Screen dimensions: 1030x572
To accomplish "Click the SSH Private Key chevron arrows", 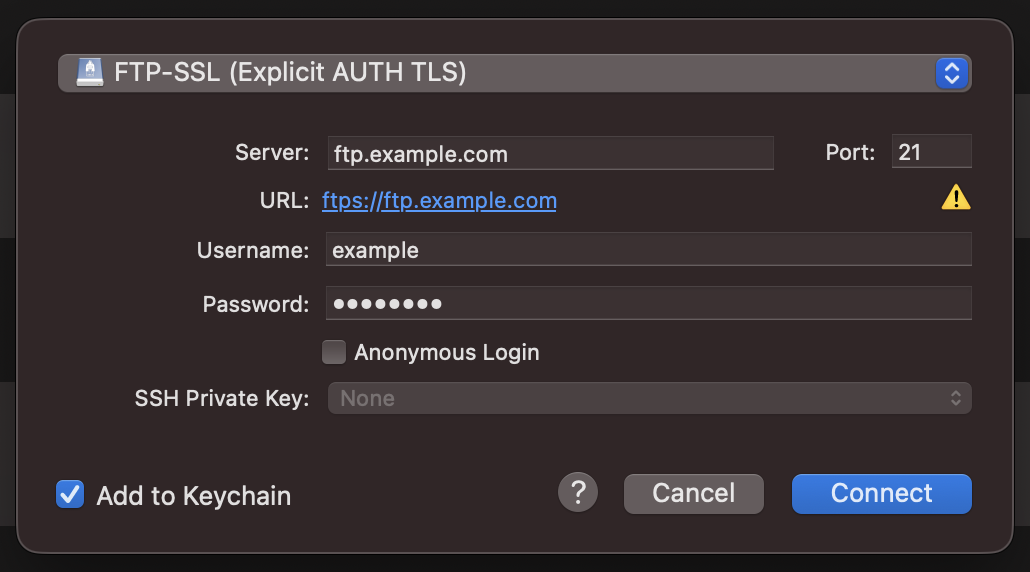I will pyautogui.click(x=956, y=398).
